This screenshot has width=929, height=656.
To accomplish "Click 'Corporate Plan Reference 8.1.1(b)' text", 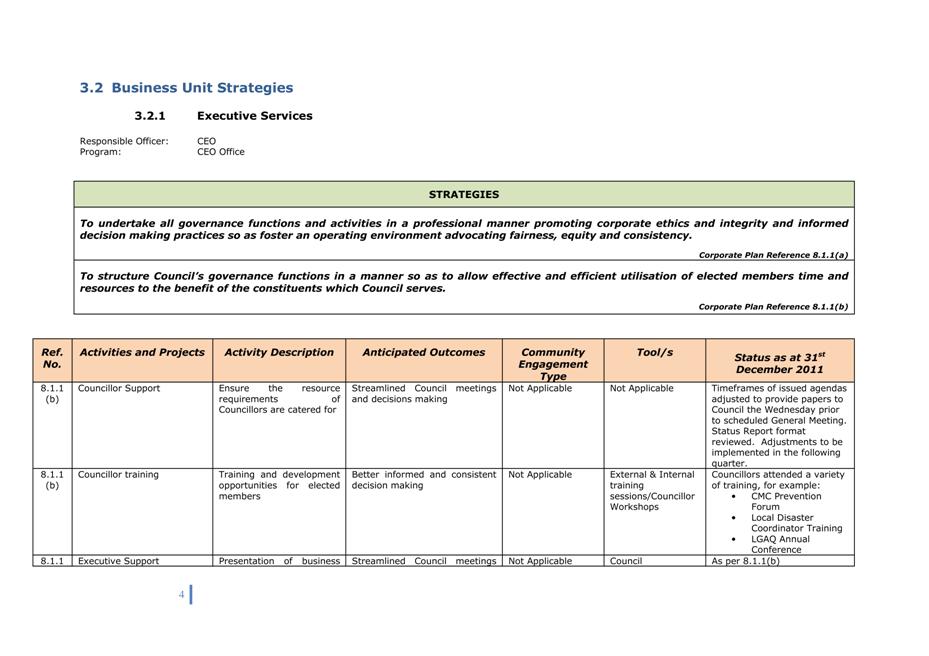I will click(x=772, y=307).
